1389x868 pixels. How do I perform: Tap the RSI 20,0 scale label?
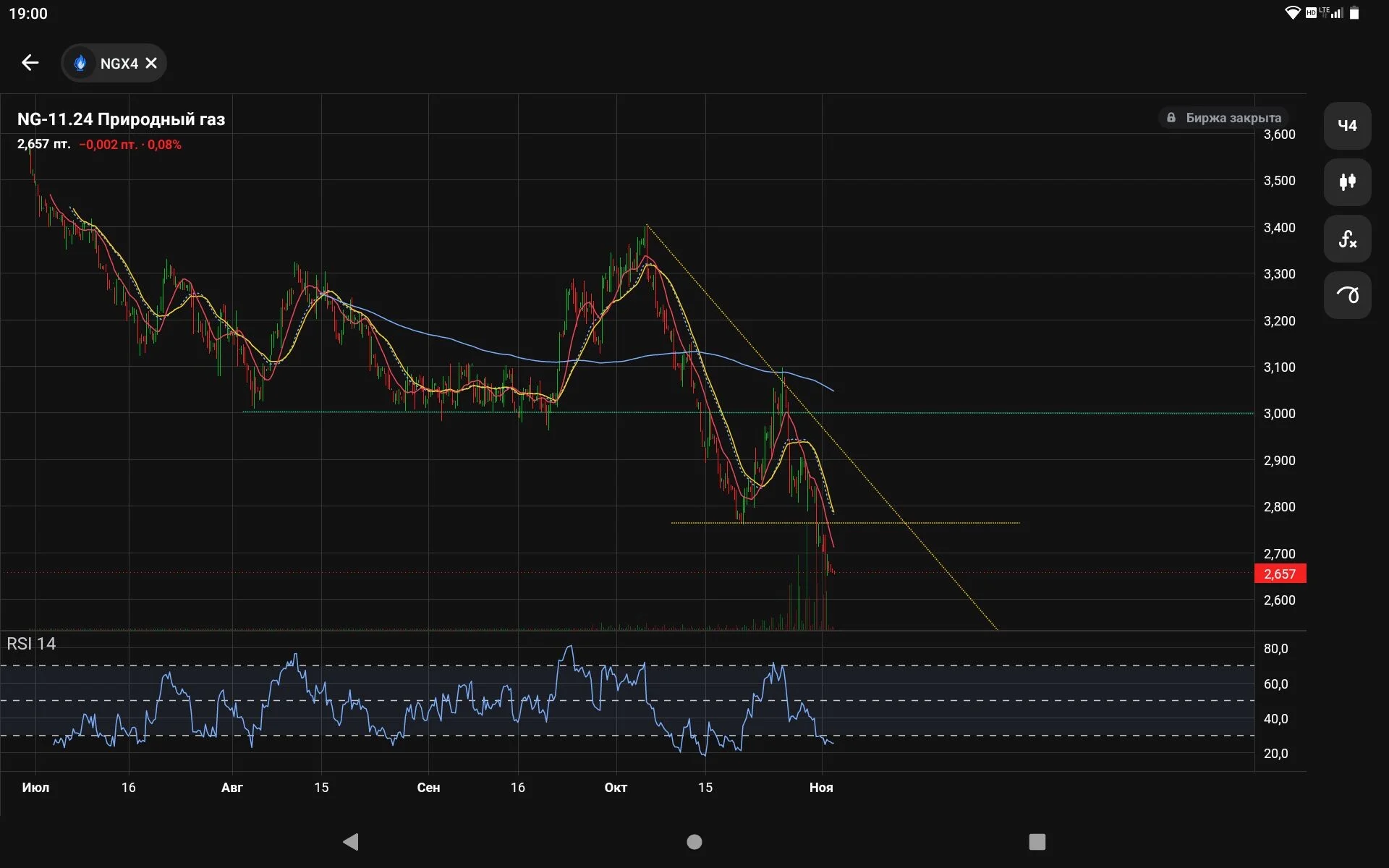click(x=1275, y=754)
